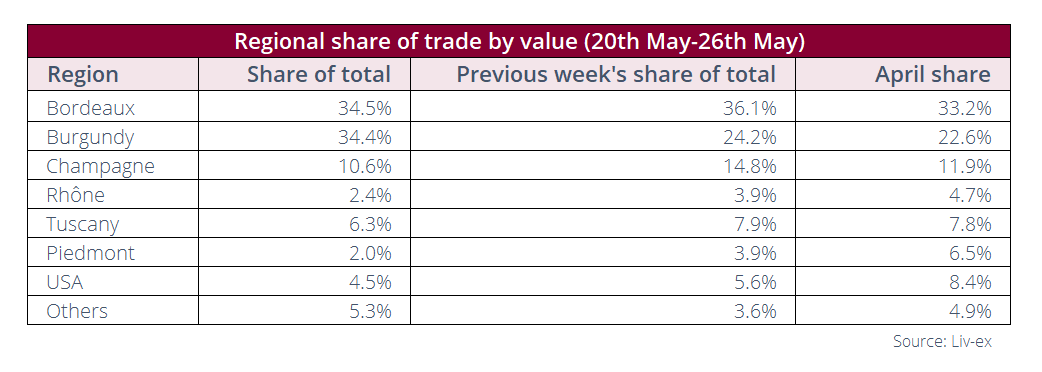Select the Piedmont row label

point(91,253)
